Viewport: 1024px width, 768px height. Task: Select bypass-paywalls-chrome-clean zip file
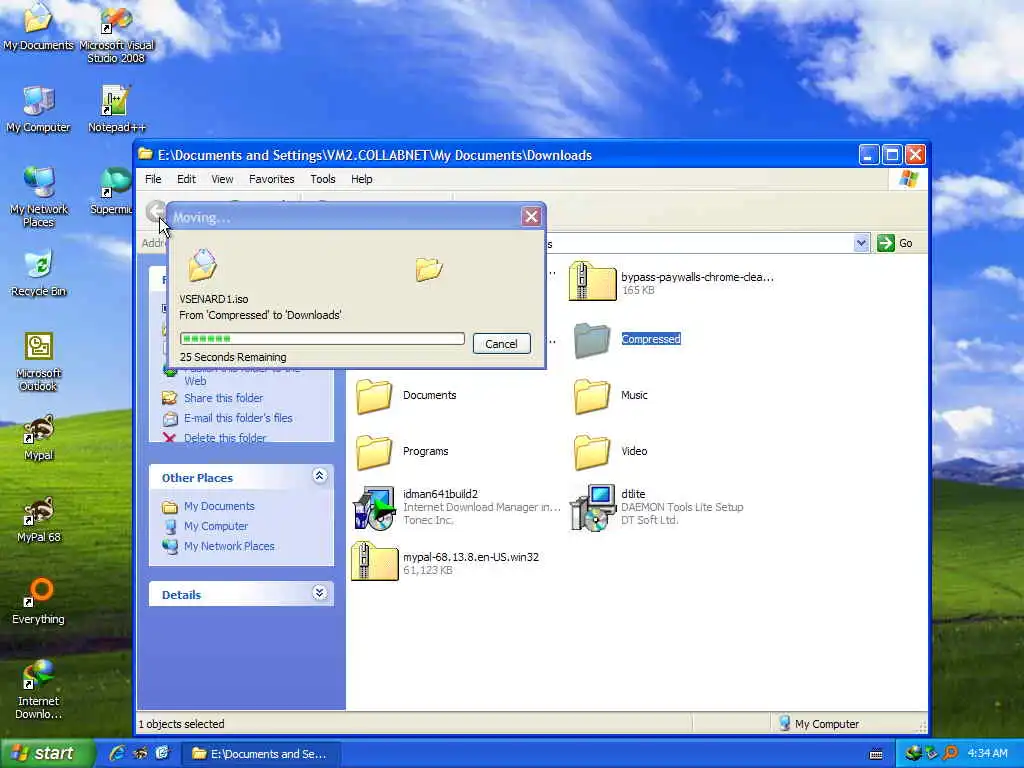click(671, 282)
